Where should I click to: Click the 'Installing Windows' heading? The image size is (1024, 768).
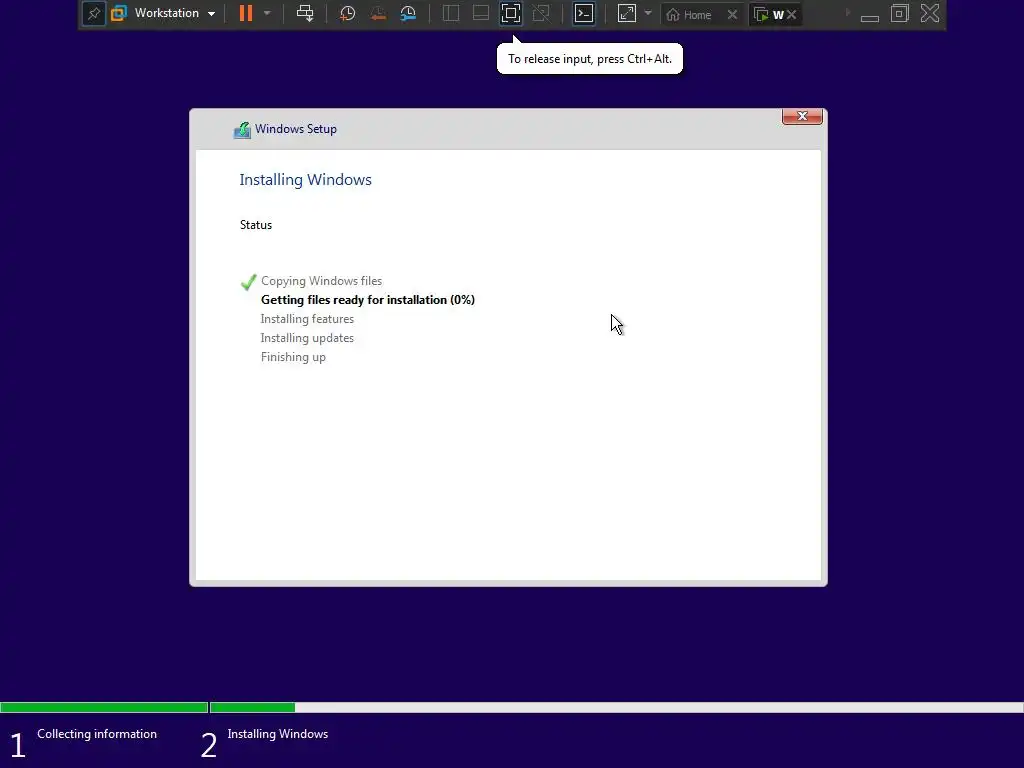[305, 180]
